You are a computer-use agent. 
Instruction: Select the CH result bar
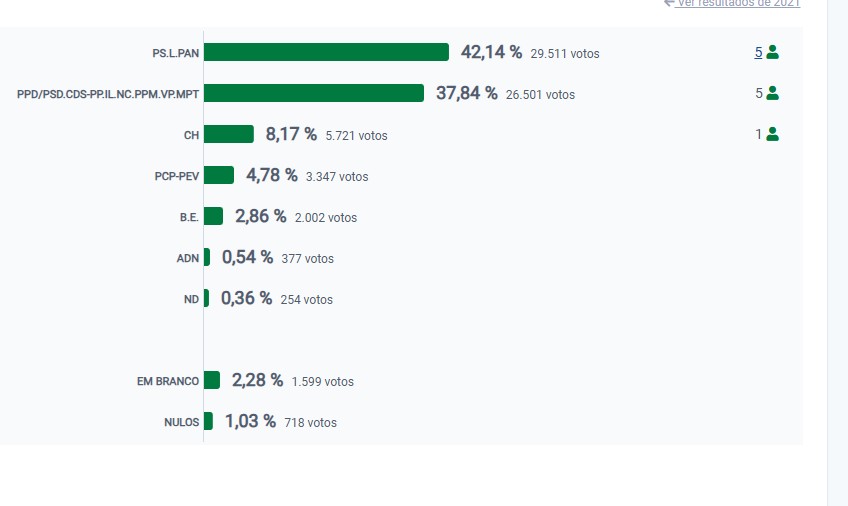tap(229, 134)
